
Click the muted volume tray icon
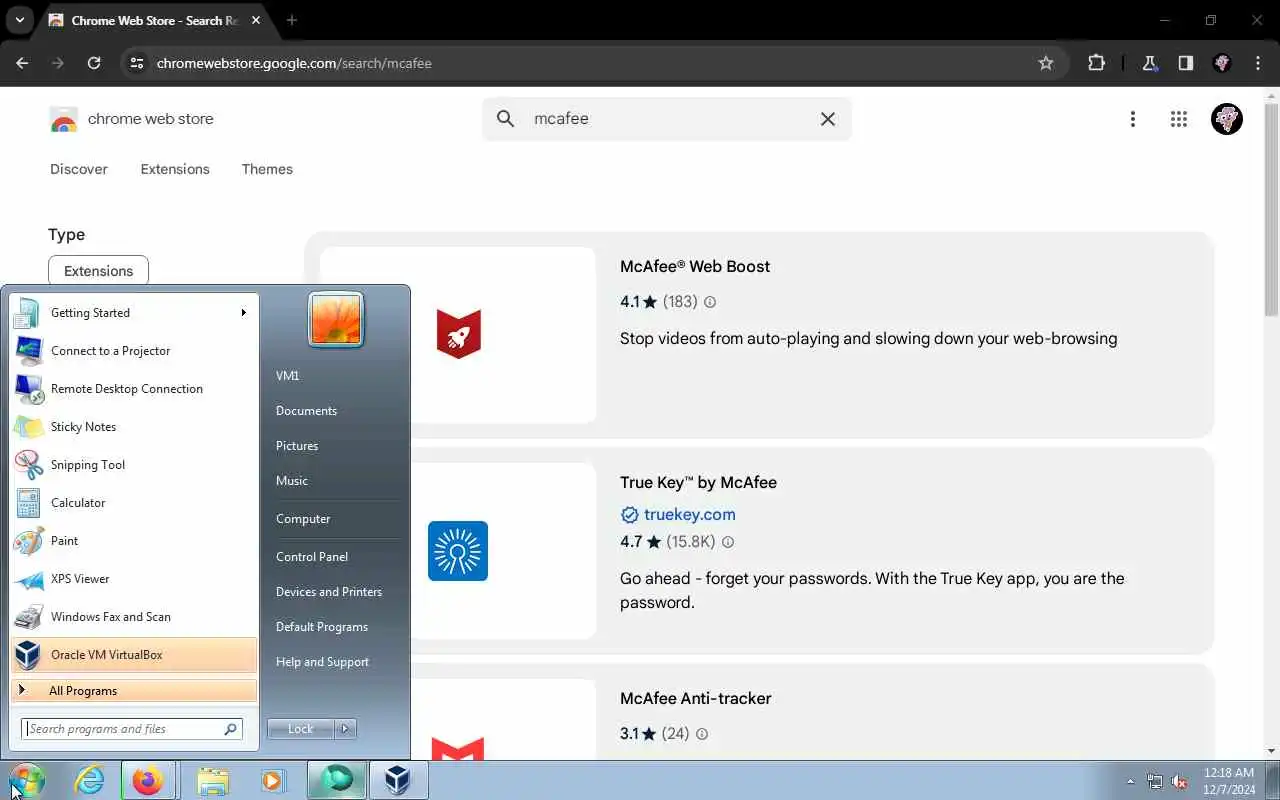coord(1180,782)
